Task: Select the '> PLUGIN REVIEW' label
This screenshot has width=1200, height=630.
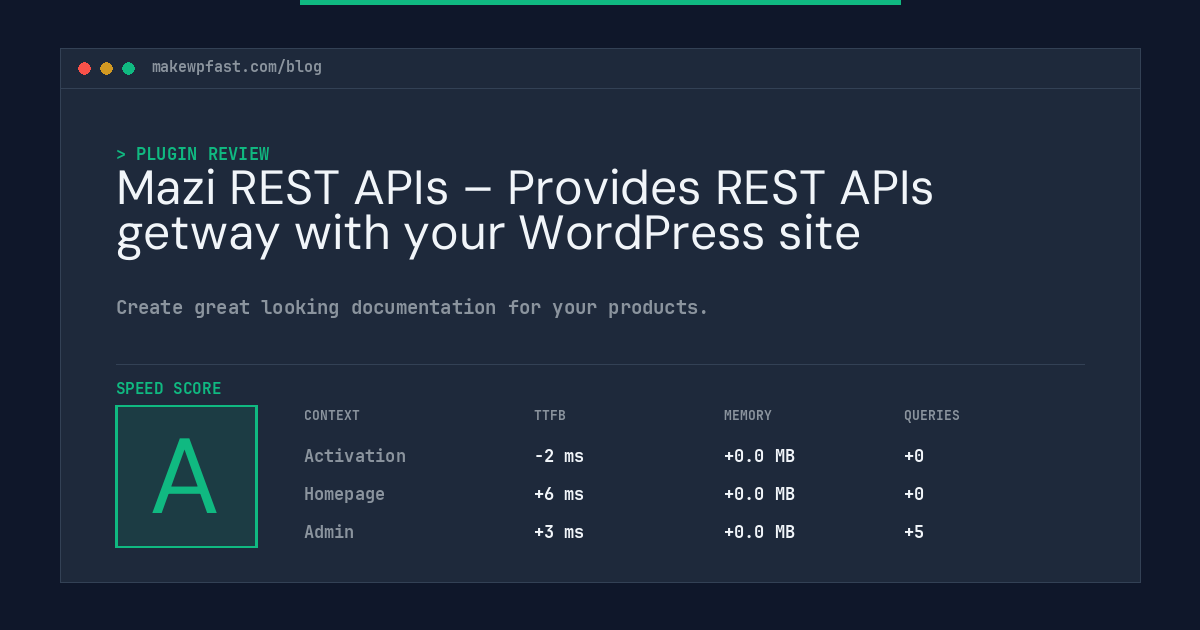Action: 193,154
